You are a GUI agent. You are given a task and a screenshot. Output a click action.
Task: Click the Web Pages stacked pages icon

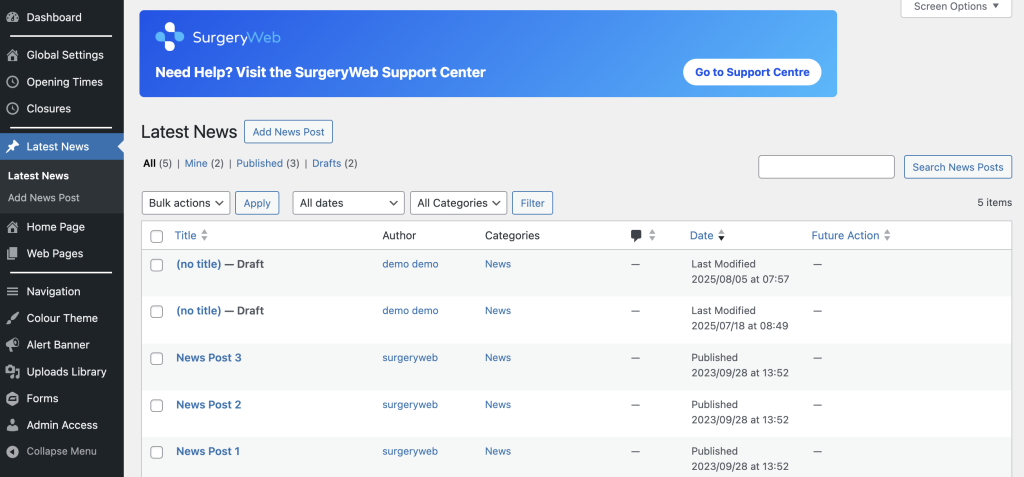point(12,254)
